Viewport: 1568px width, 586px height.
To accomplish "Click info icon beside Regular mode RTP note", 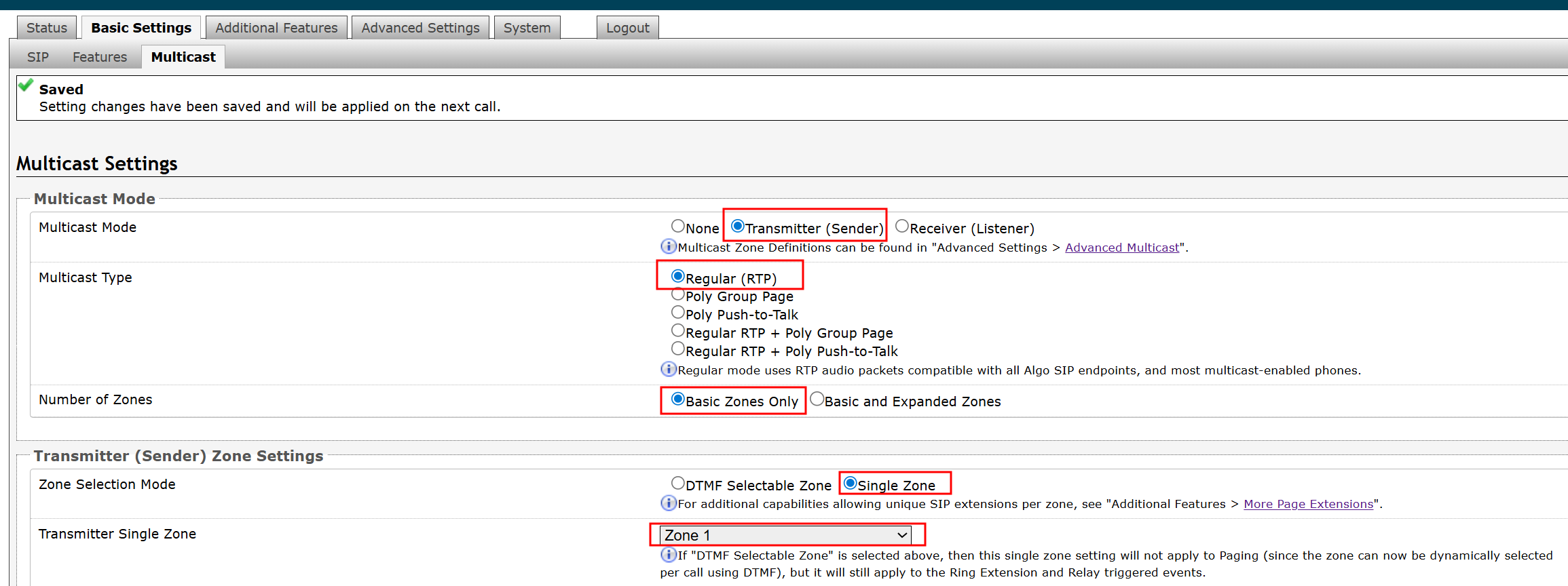I will pos(669,369).
